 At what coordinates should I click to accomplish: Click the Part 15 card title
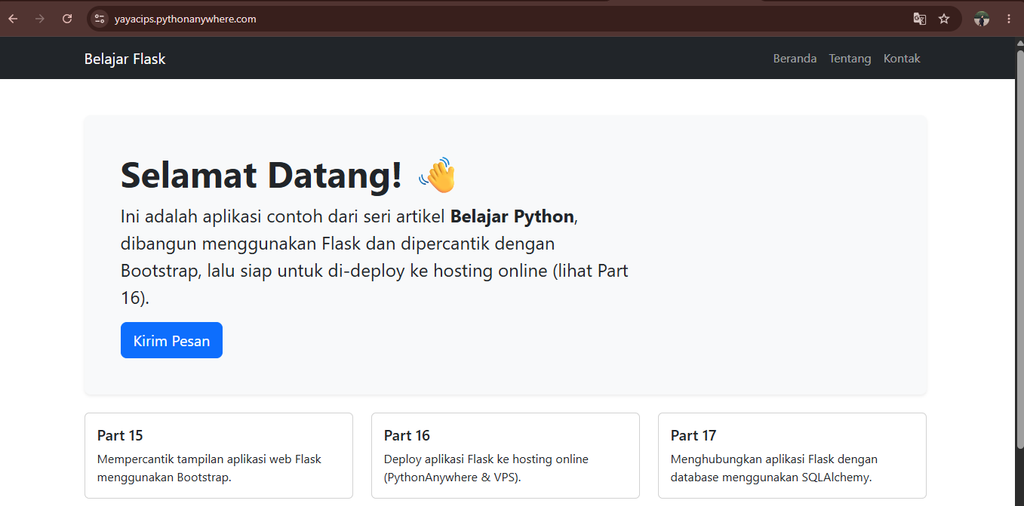(x=120, y=435)
